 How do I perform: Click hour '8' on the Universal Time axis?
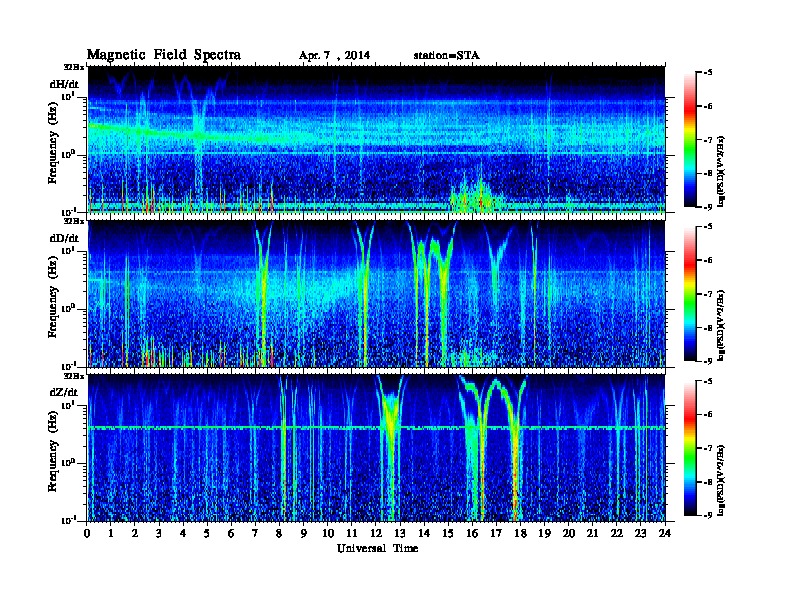[279, 533]
